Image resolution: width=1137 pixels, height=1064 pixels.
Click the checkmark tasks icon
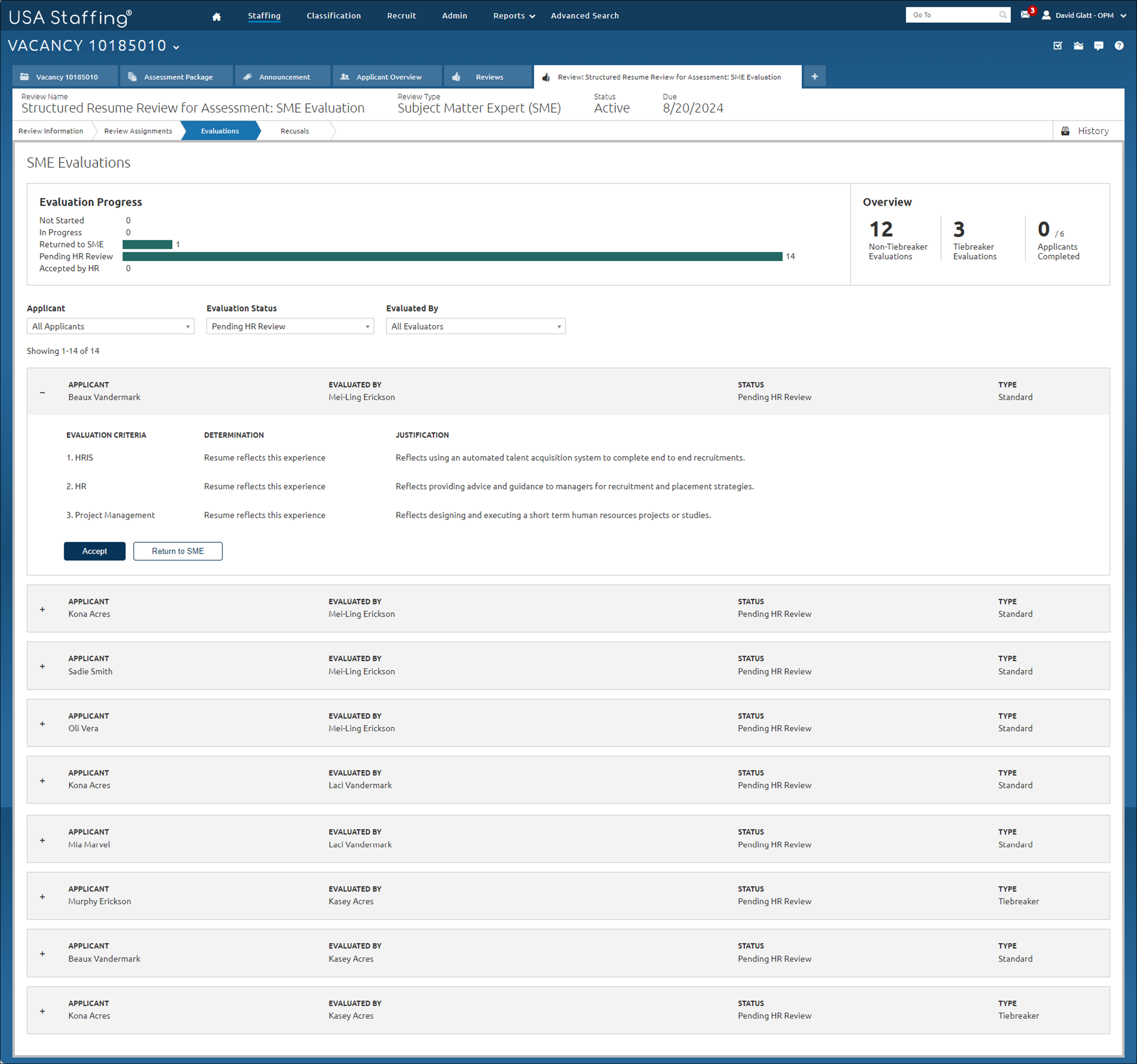click(1057, 46)
